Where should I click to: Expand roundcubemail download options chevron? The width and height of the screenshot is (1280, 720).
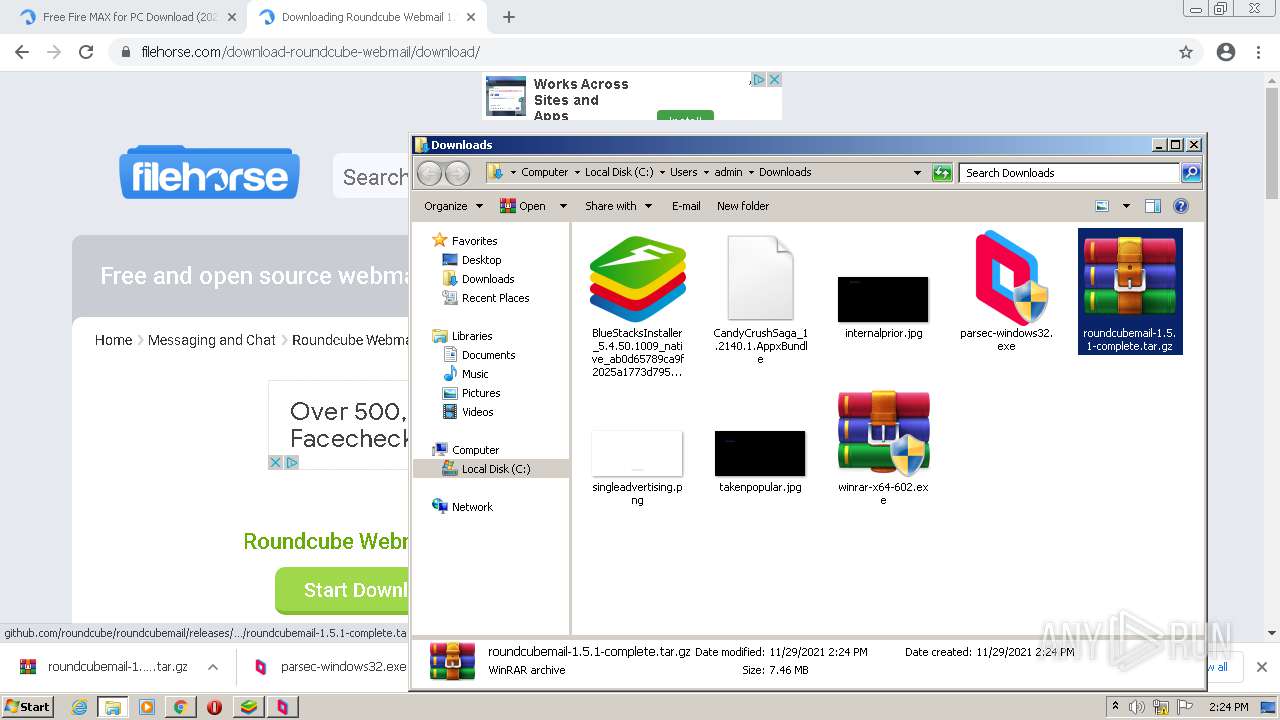click(x=212, y=667)
